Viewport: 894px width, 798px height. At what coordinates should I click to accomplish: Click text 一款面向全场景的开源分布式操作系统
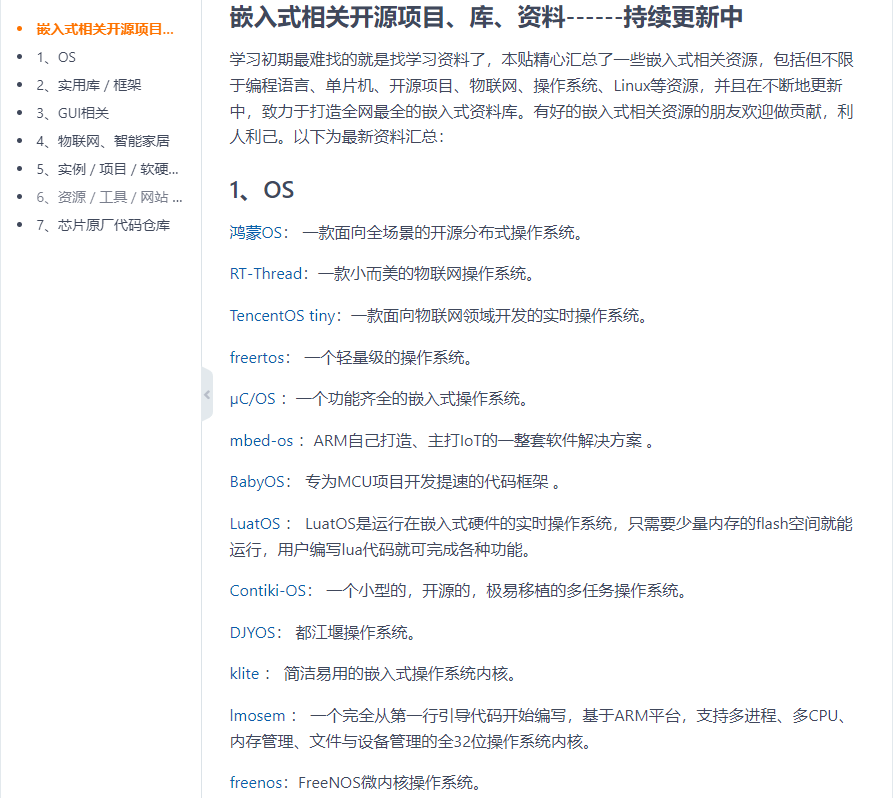(x=443, y=233)
